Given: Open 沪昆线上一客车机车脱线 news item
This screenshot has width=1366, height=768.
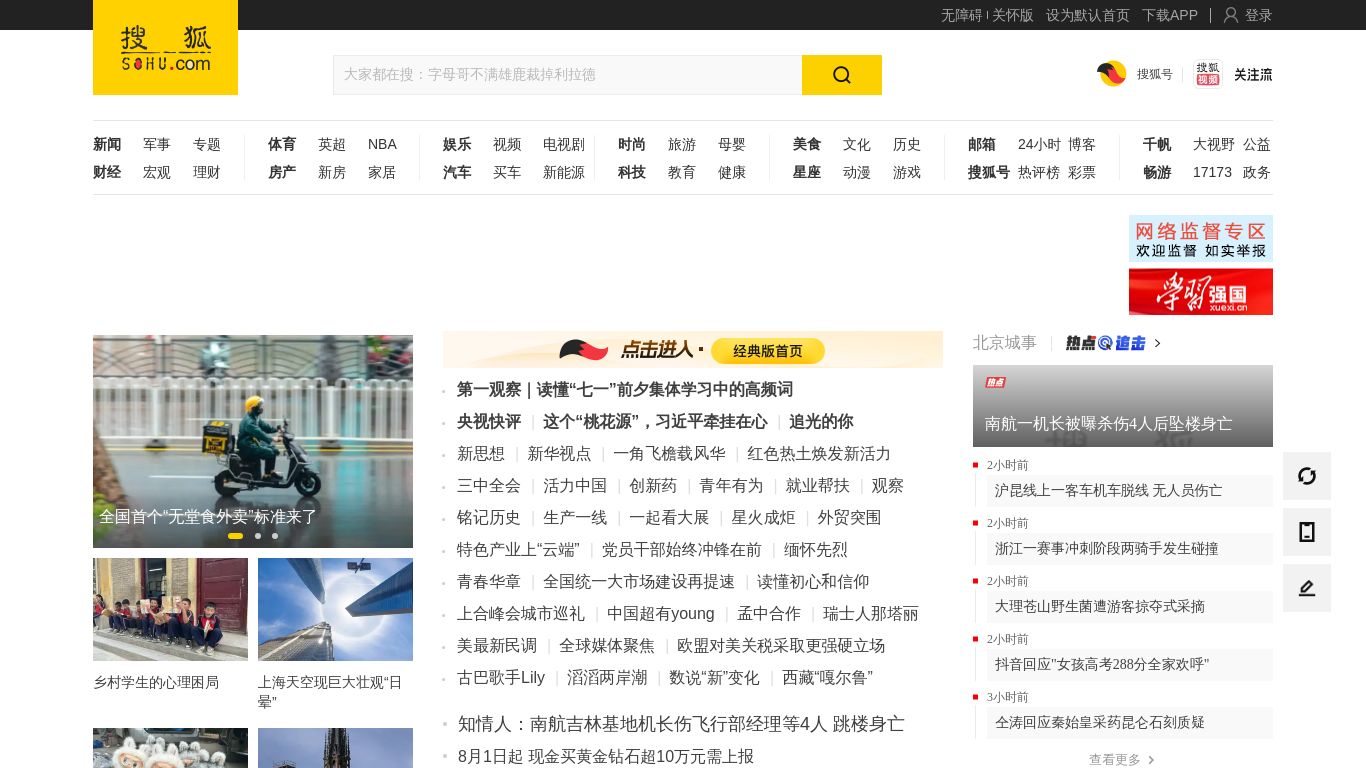Looking at the screenshot, I should click(1130, 490).
